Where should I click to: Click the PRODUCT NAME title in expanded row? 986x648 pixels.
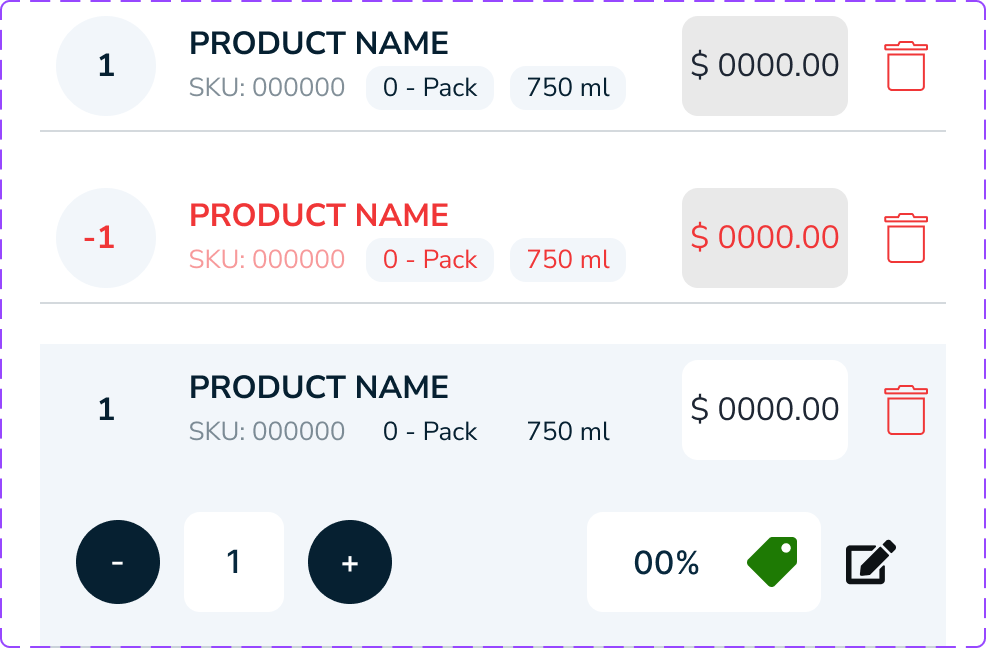click(x=319, y=387)
